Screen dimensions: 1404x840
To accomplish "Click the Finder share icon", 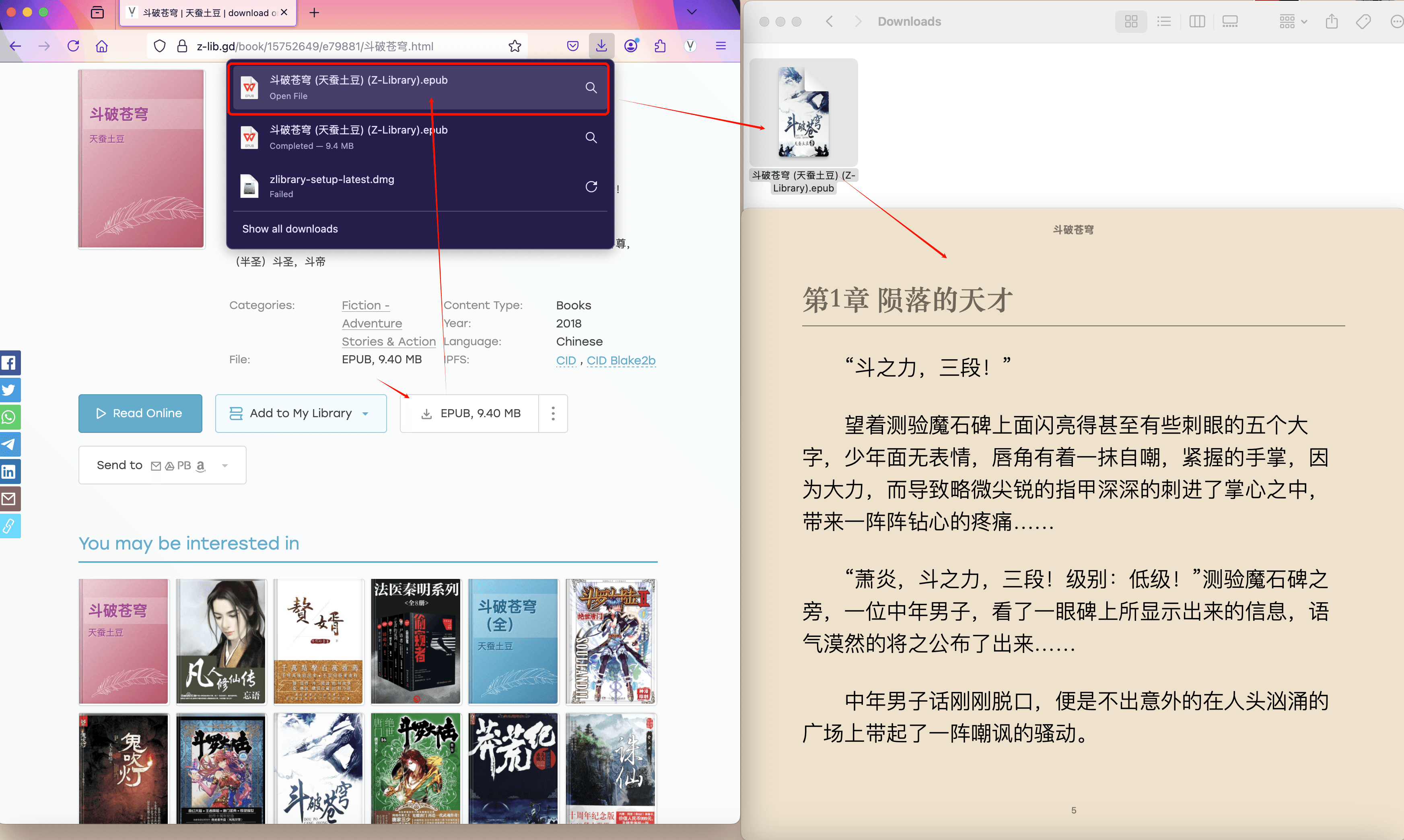I will point(1332,21).
